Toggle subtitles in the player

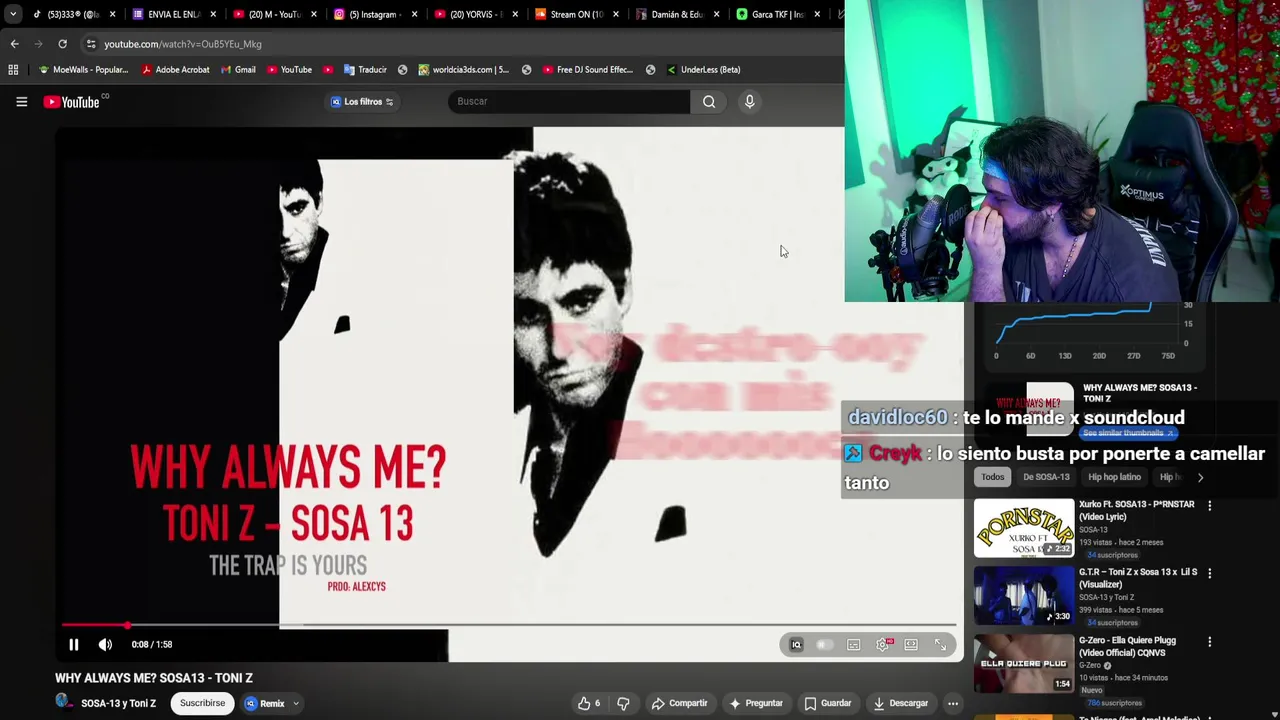point(853,645)
